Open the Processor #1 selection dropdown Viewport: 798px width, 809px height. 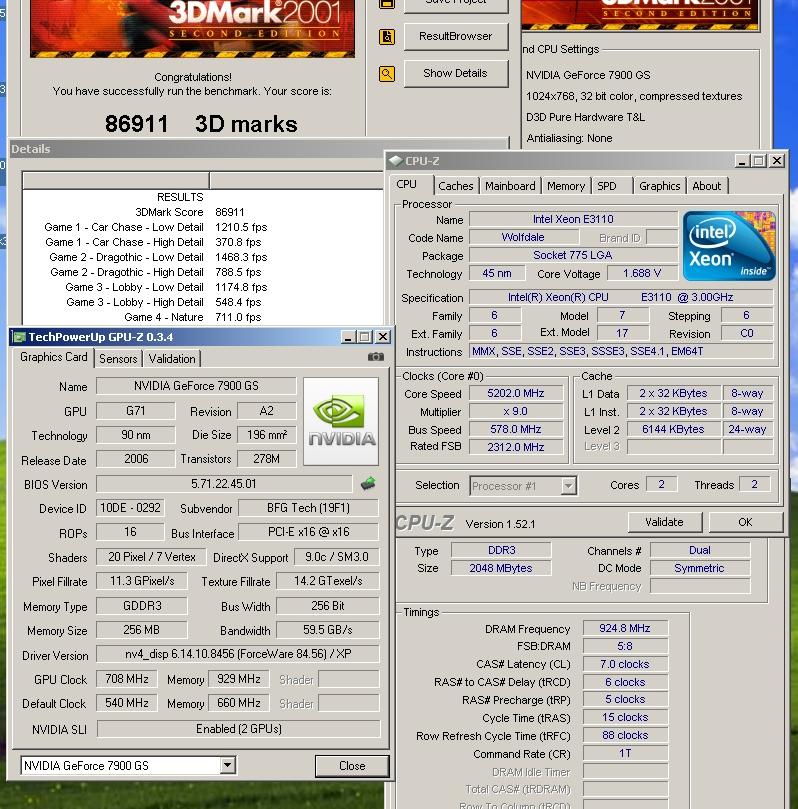click(568, 486)
